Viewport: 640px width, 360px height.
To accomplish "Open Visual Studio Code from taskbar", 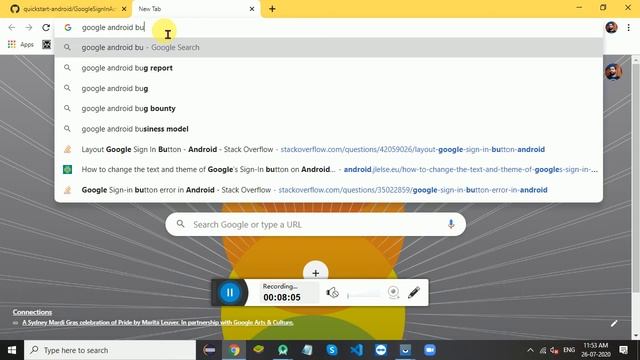I will [356, 350].
